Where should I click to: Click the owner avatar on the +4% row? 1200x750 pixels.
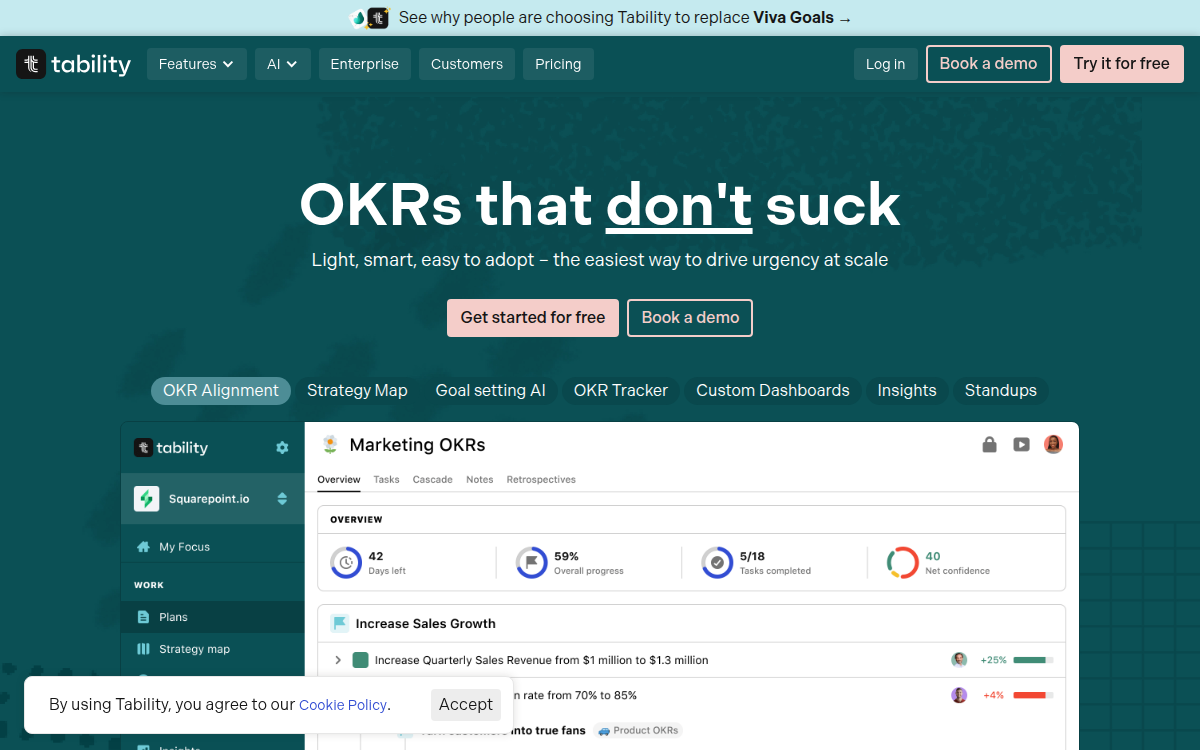[959, 695]
